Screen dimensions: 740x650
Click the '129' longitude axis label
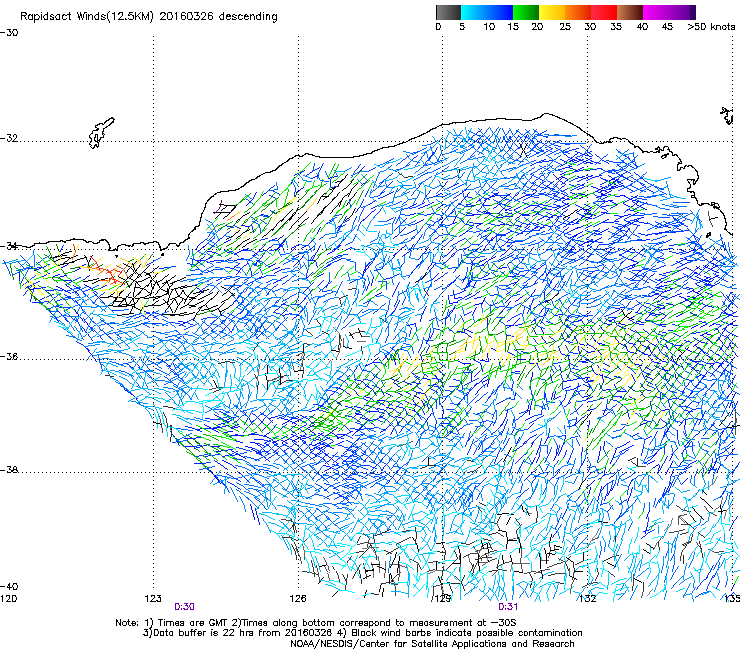(x=442, y=599)
